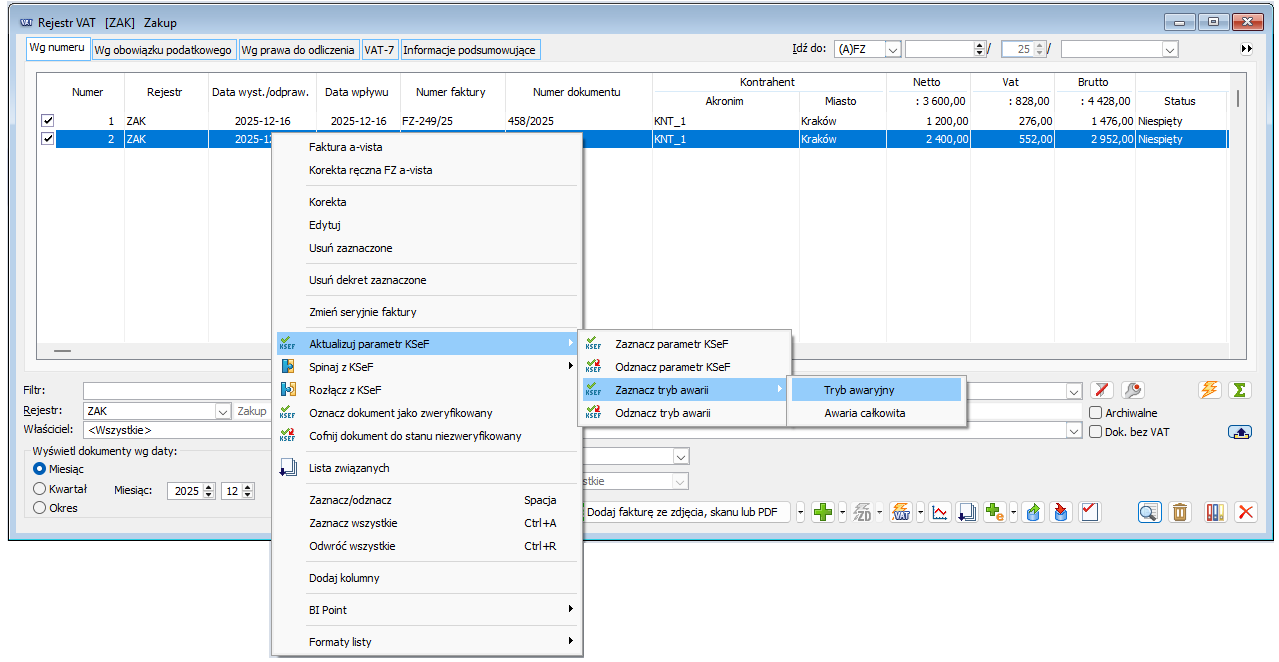Click the Filtr text input field

click(175, 390)
